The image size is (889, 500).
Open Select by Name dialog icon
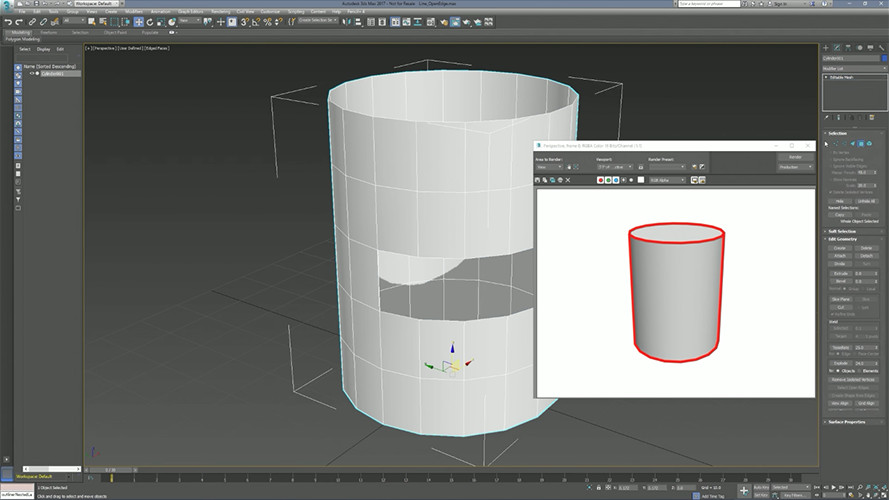point(103,22)
